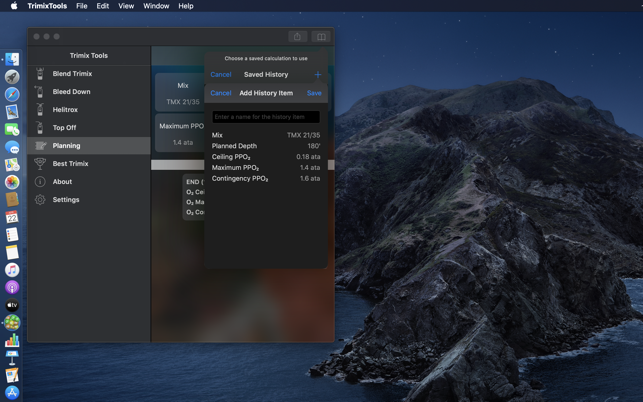Screen dimensions: 643x402
Task: Select the Maximum PPO card behind popover
Action: pyautogui.click(x=180, y=133)
